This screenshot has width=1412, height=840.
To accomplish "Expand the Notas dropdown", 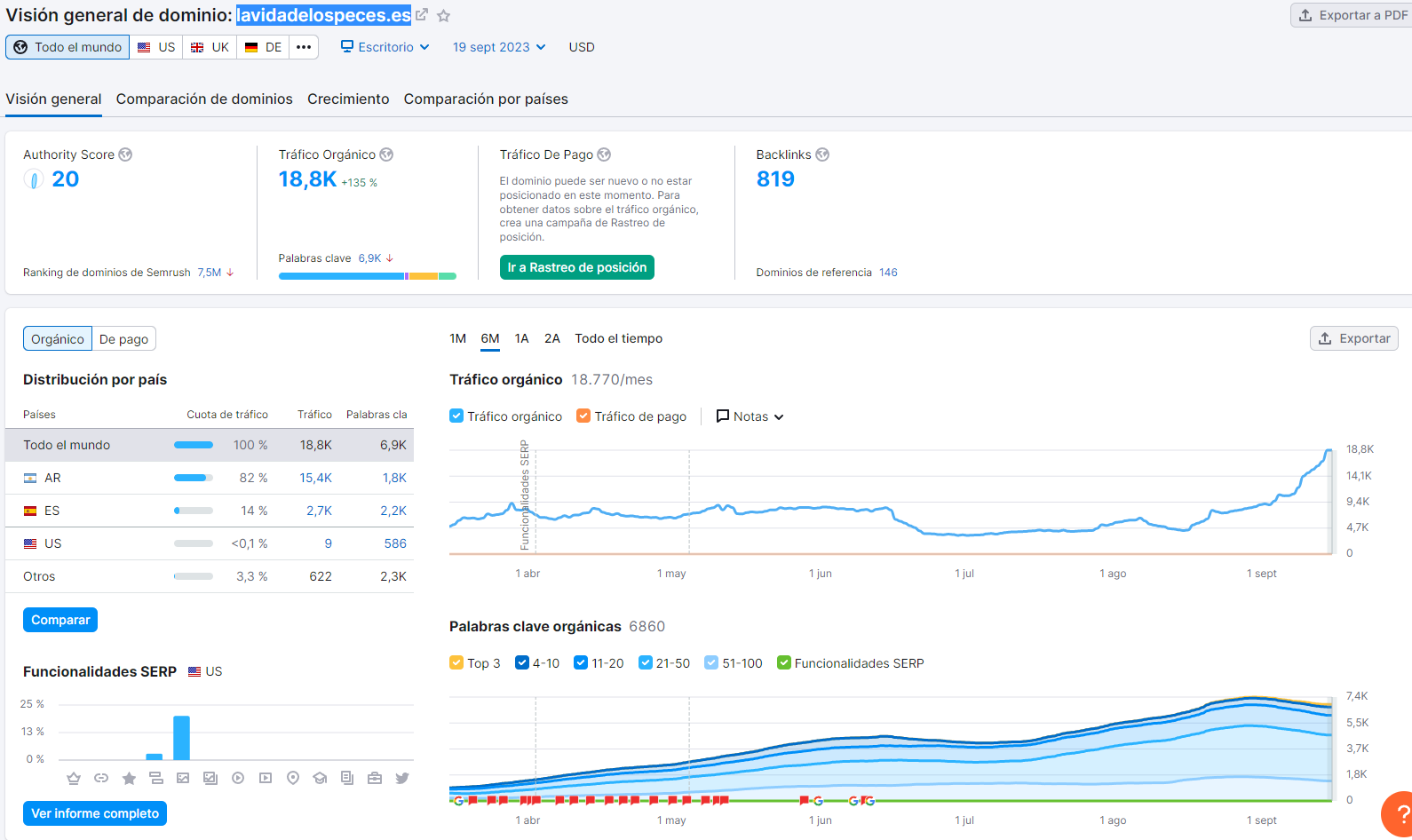I will tap(750, 416).
